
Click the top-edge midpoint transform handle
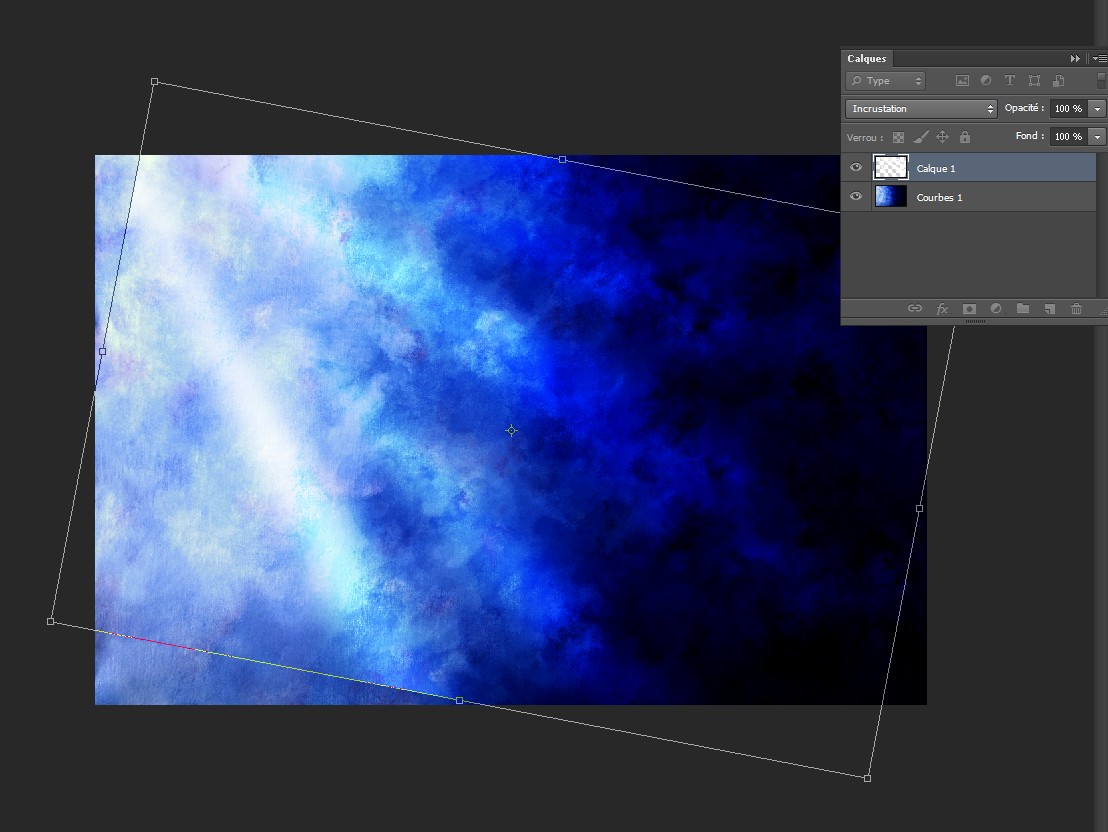point(562,160)
